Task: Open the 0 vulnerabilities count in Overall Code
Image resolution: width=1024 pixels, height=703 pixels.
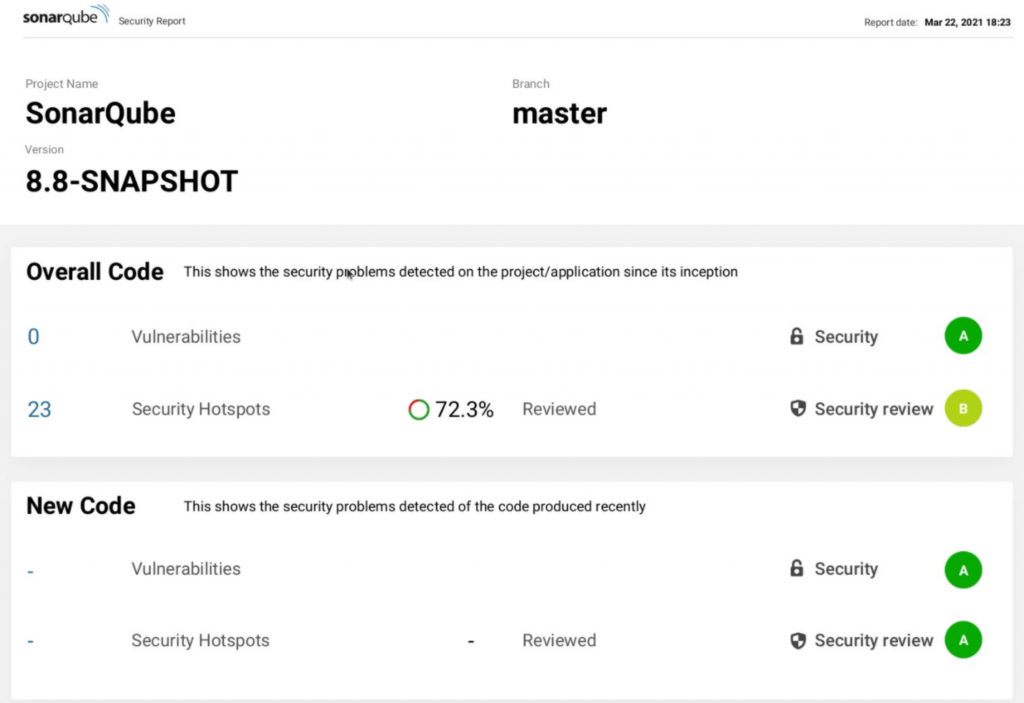Action: (33, 336)
